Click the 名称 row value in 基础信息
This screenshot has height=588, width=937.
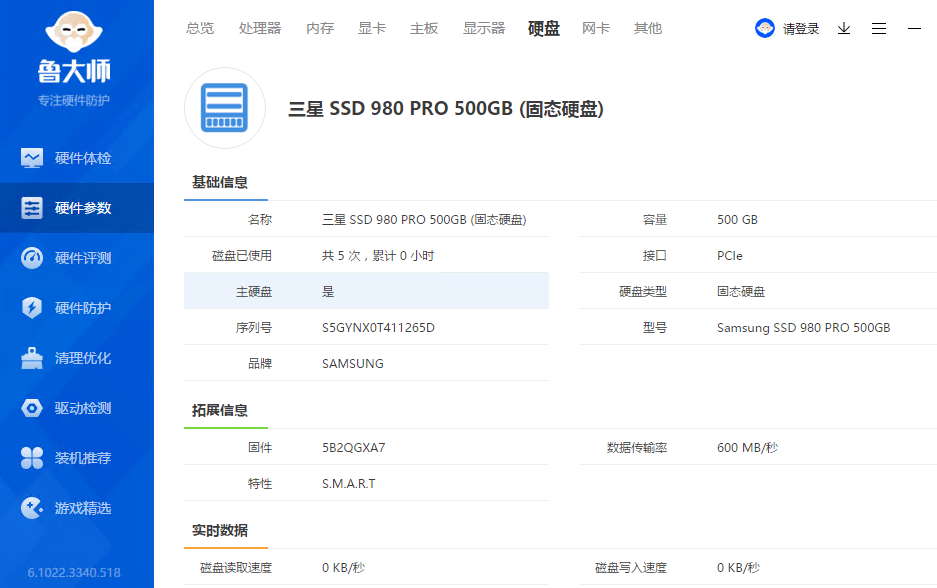pyautogui.click(x=424, y=219)
